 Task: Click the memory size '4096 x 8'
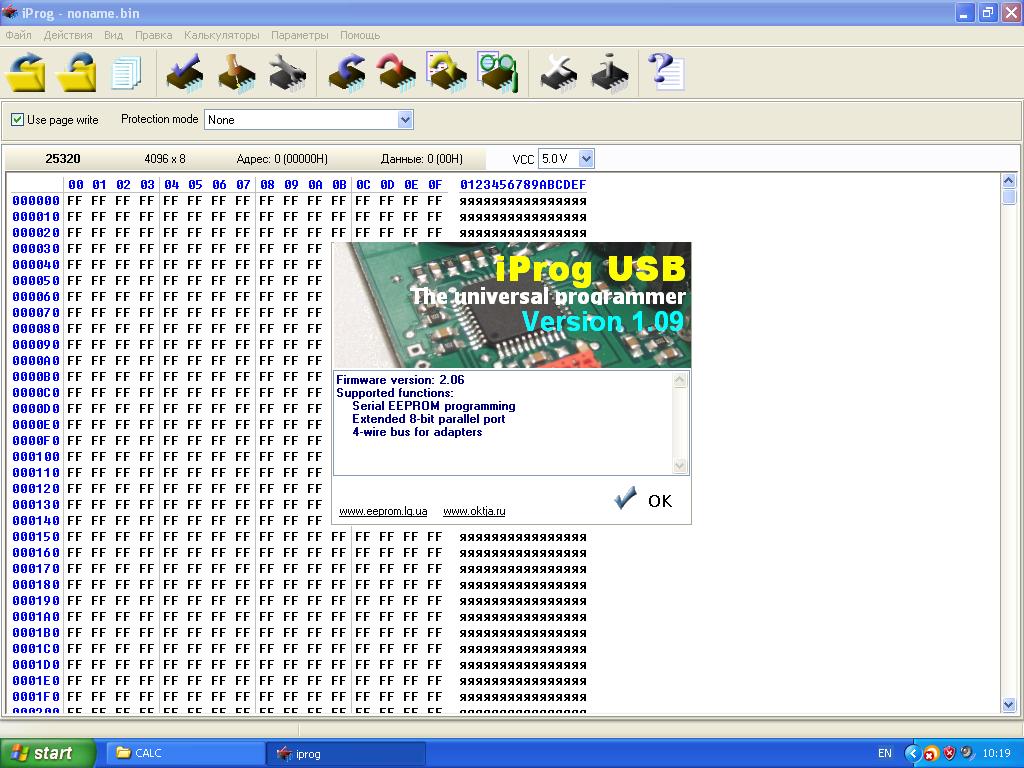point(165,159)
